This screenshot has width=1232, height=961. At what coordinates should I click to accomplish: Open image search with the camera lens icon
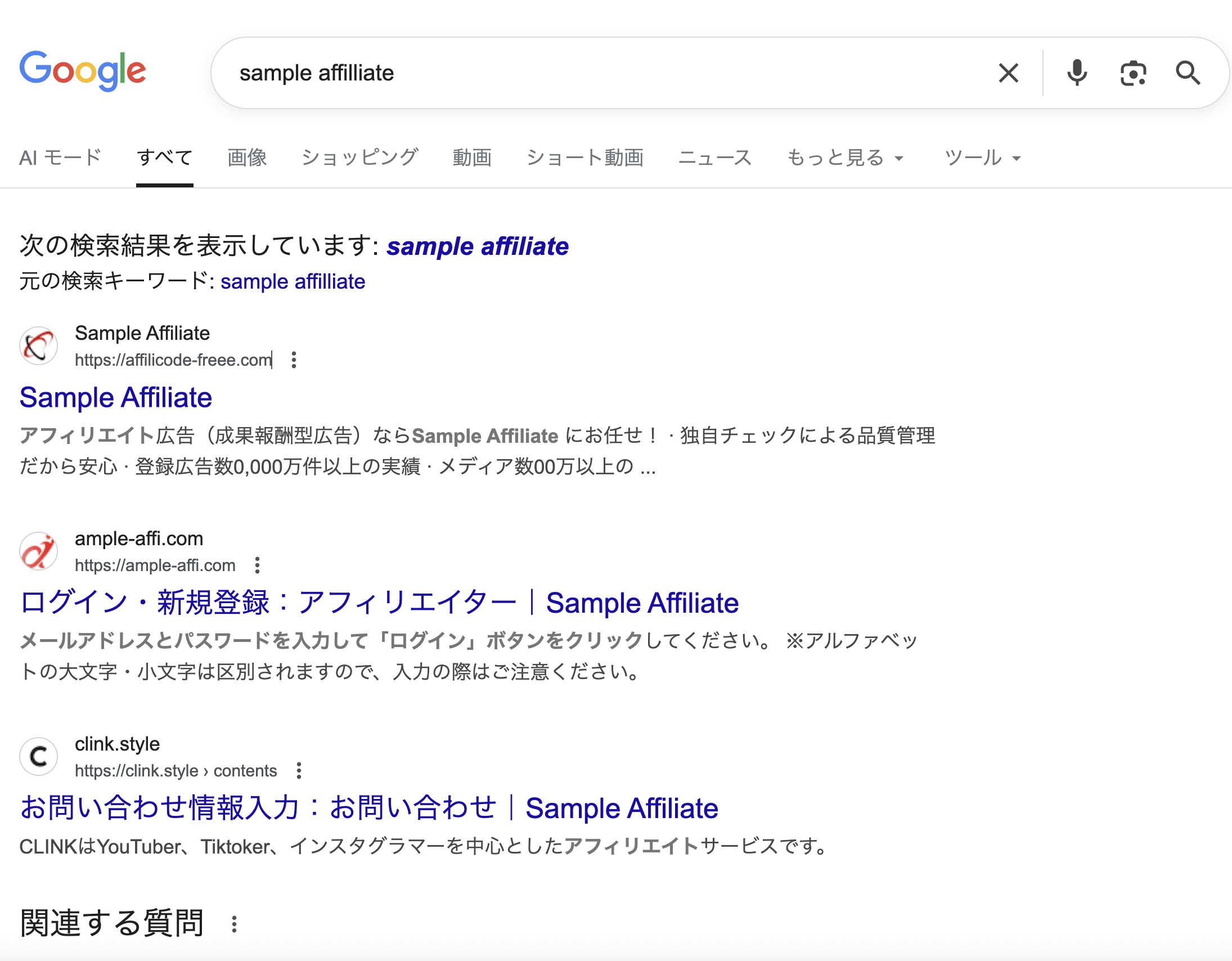[x=1133, y=73]
